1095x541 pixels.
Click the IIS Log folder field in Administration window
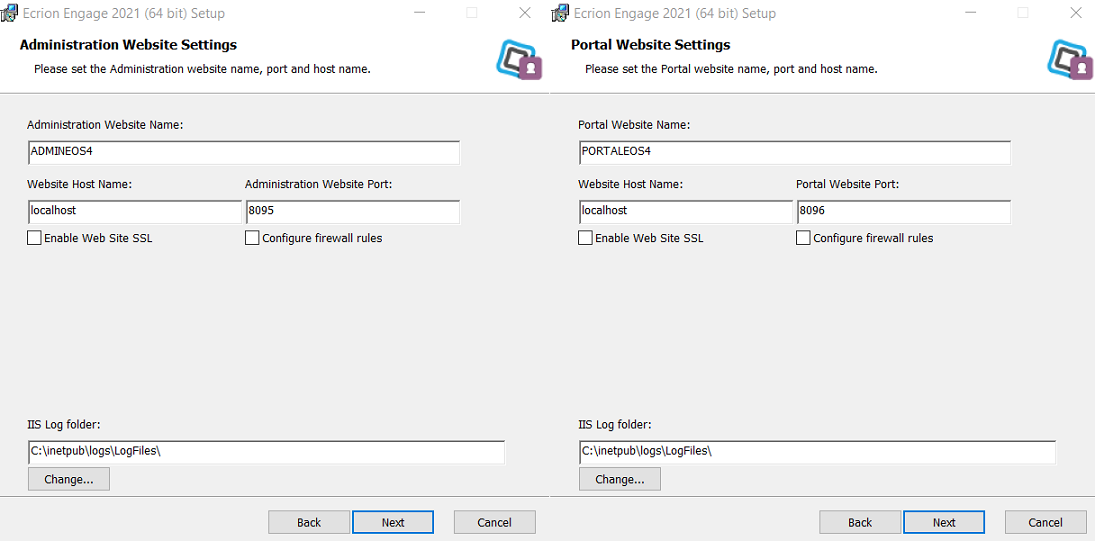click(x=266, y=452)
